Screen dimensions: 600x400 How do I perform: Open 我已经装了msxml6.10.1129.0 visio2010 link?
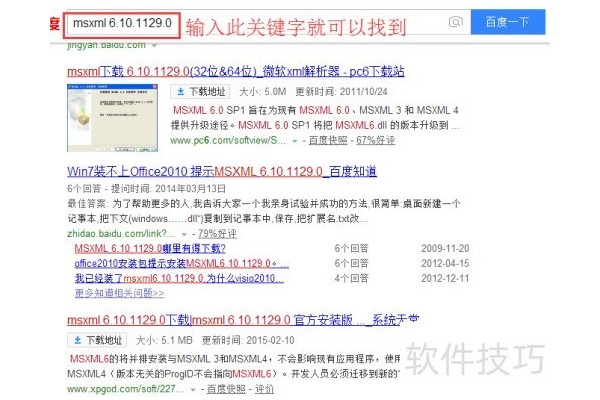pos(179,278)
